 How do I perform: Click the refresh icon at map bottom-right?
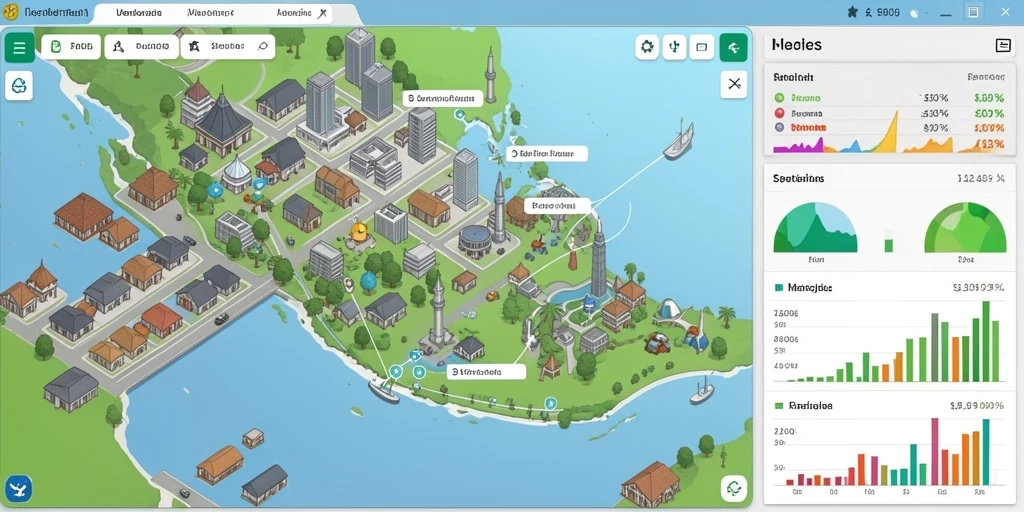tap(734, 488)
